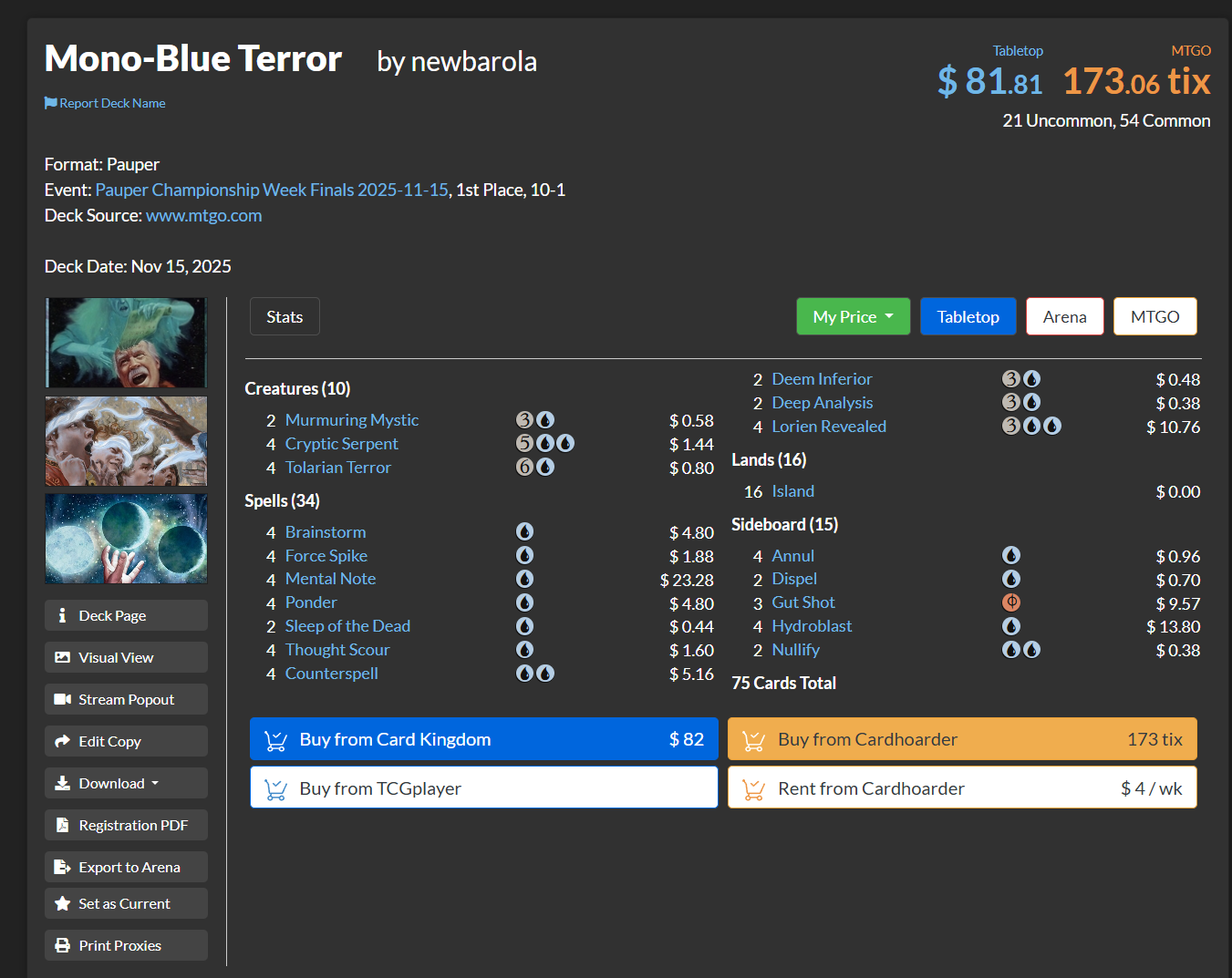
Task: Click the Export to Arena button
Action: pyautogui.click(x=126, y=867)
